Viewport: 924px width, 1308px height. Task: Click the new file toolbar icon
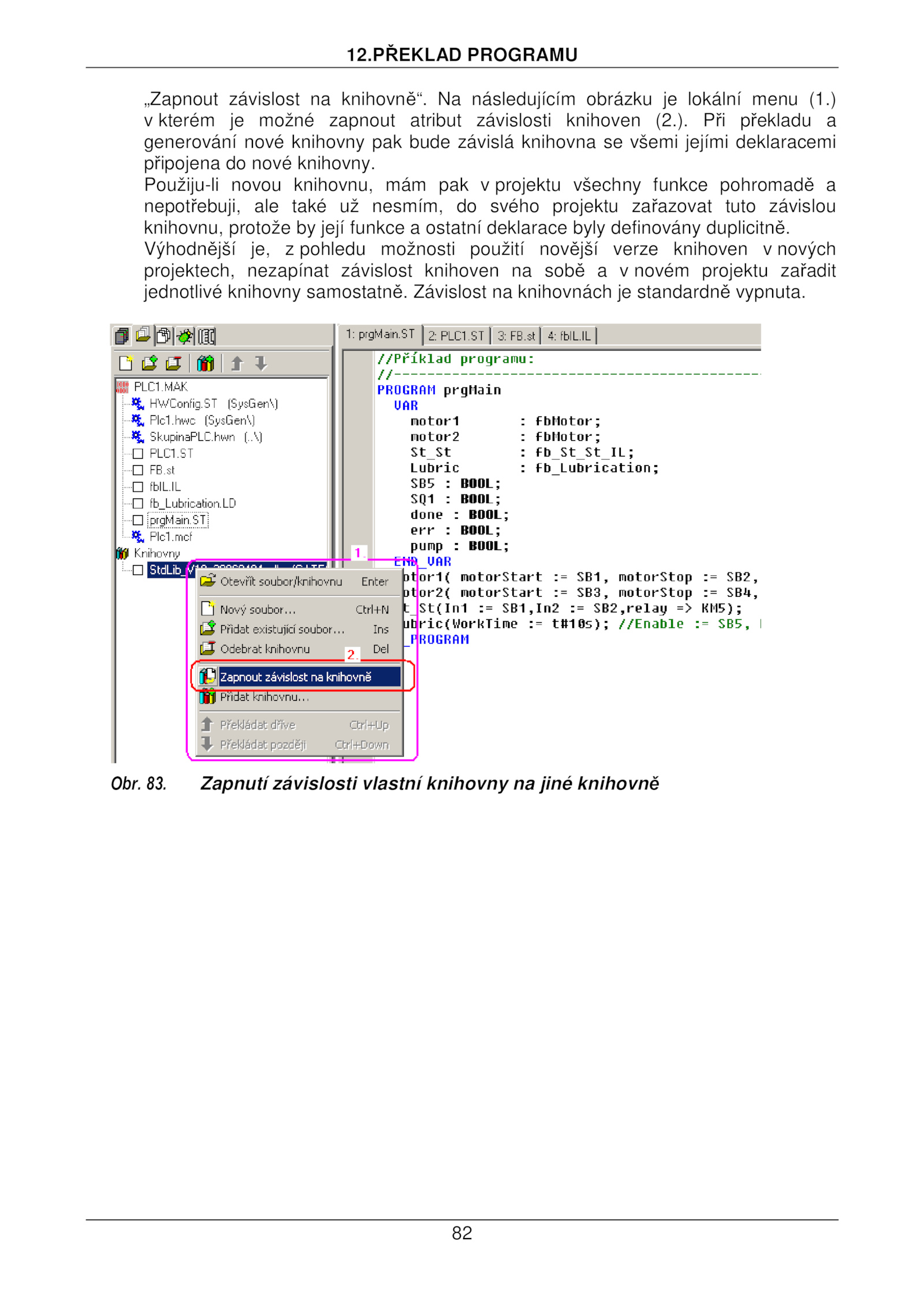[x=126, y=363]
